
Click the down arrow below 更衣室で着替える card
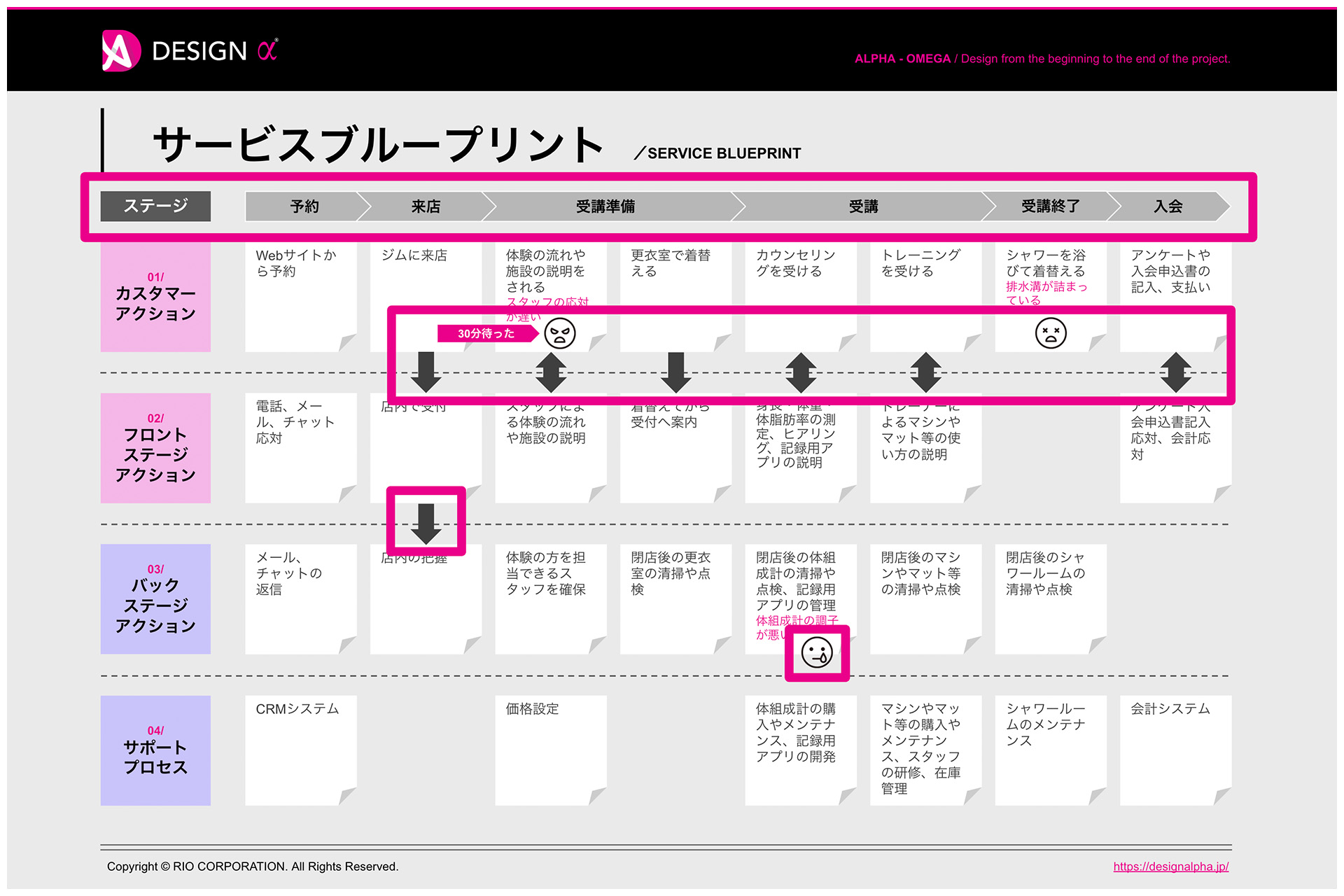675,372
